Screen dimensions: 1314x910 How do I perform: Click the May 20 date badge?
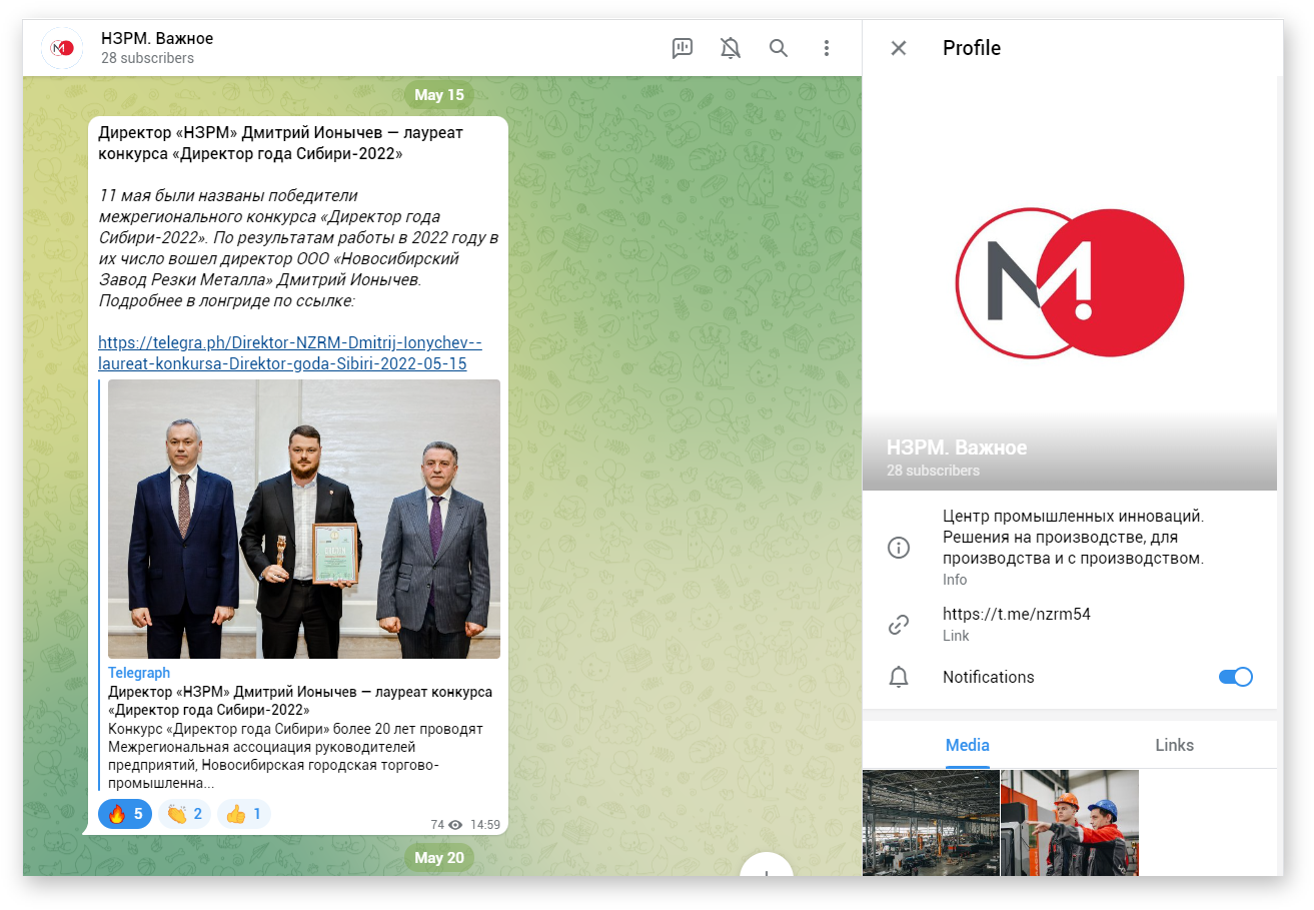[x=439, y=857]
